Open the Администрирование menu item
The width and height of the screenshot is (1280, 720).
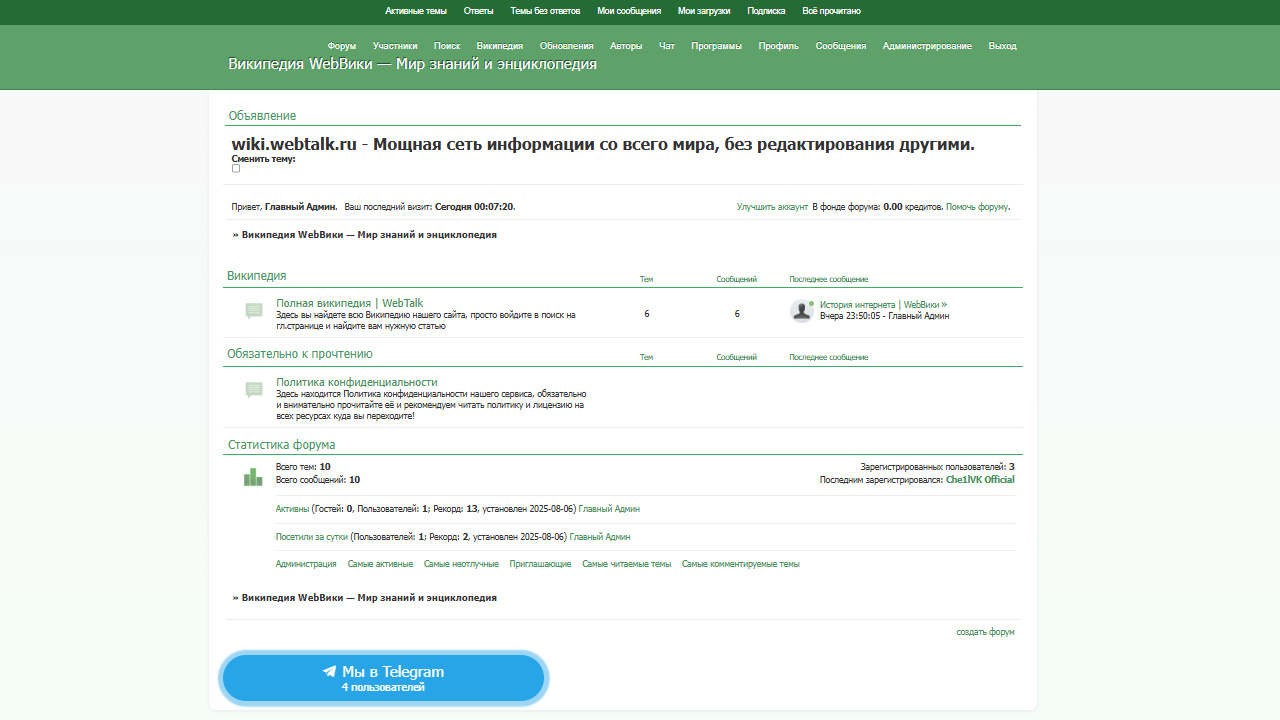[x=926, y=46]
